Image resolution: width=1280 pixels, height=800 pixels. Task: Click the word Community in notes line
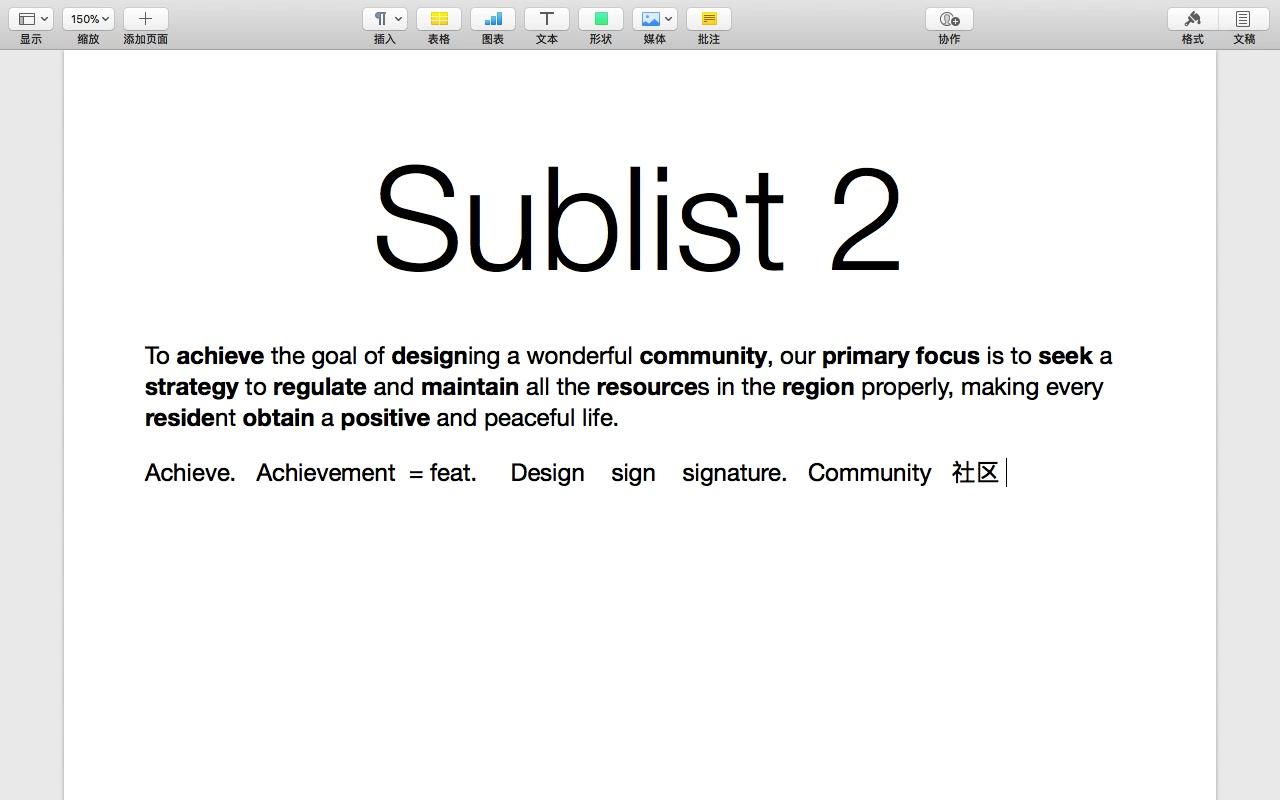click(x=869, y=473)
